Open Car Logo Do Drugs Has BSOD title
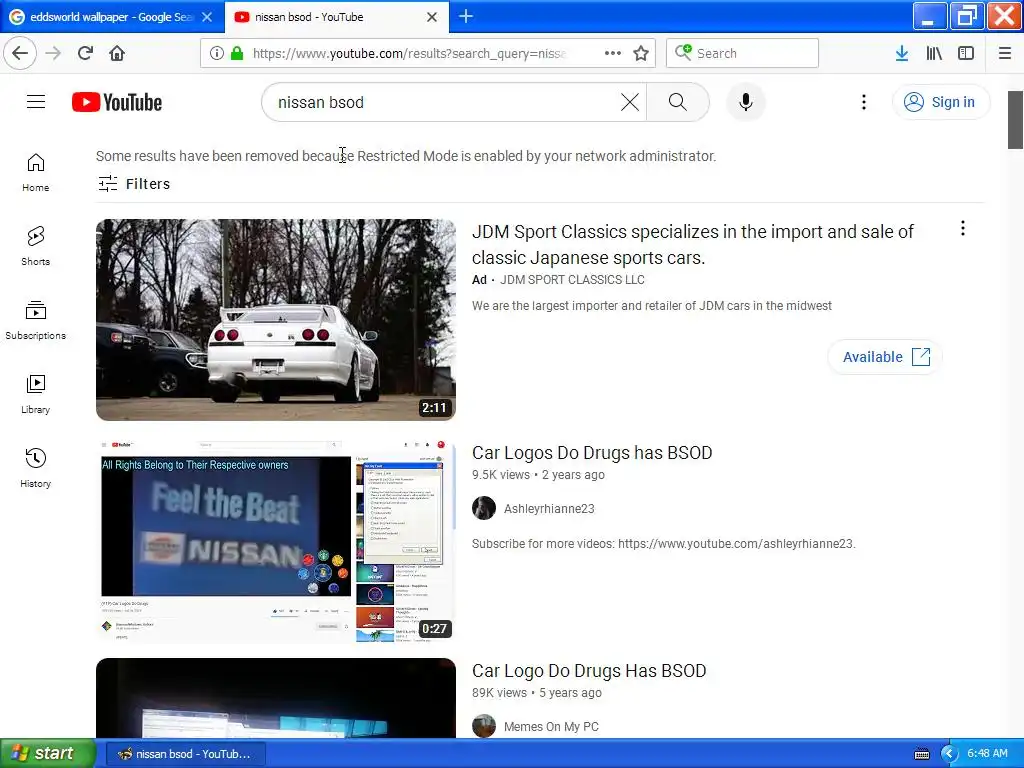Viewport: 1024px width, 768px height. tap(589, 671)
